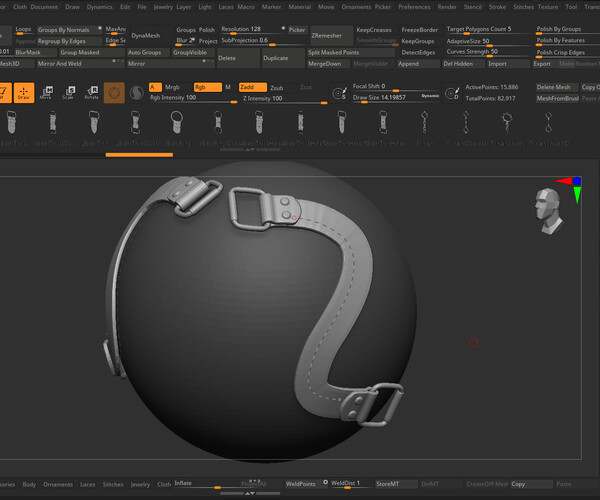Open the Texture menu
600x500 pixels.
coord(548,7)
